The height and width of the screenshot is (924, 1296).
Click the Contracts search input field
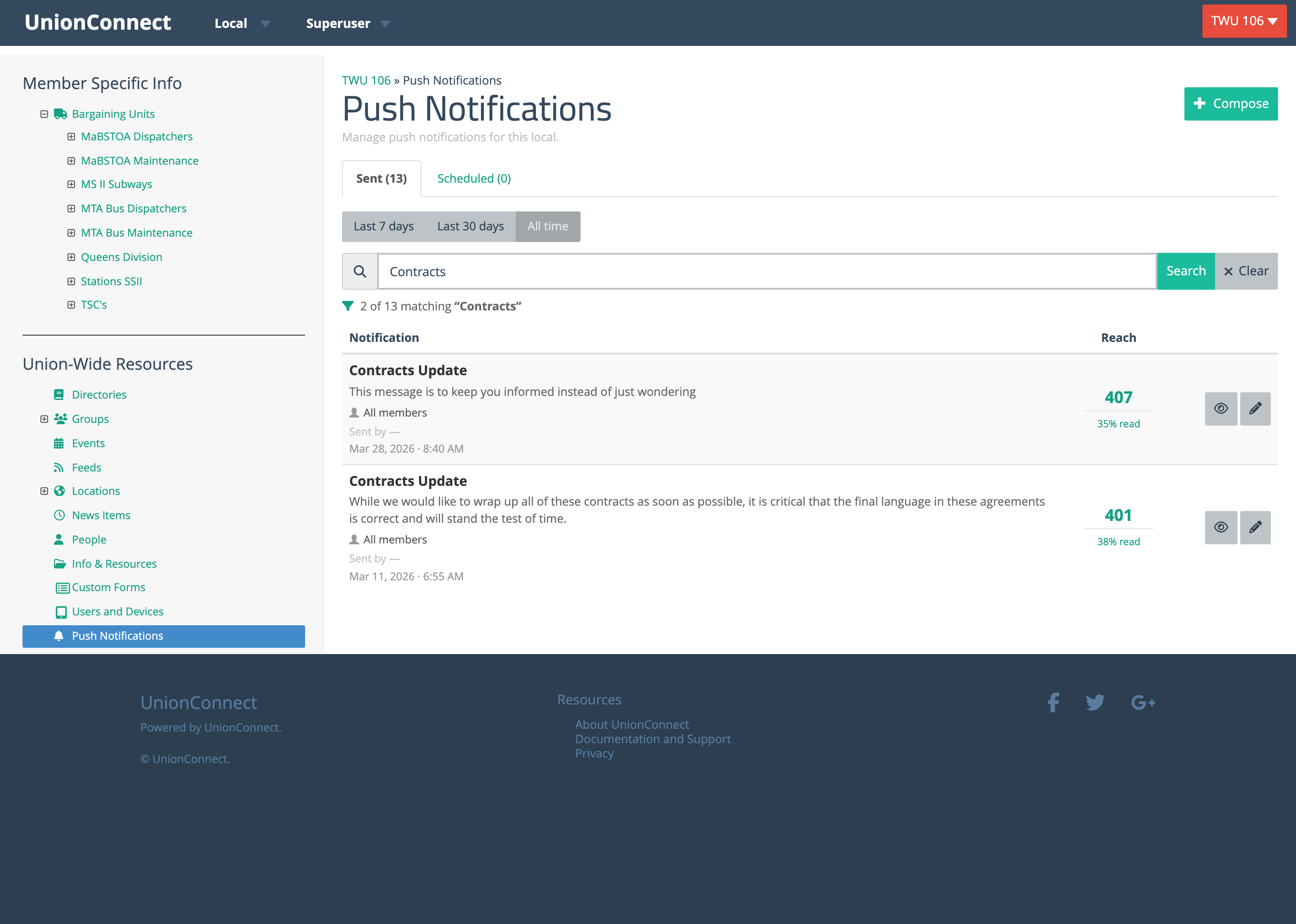pos(767,271)
